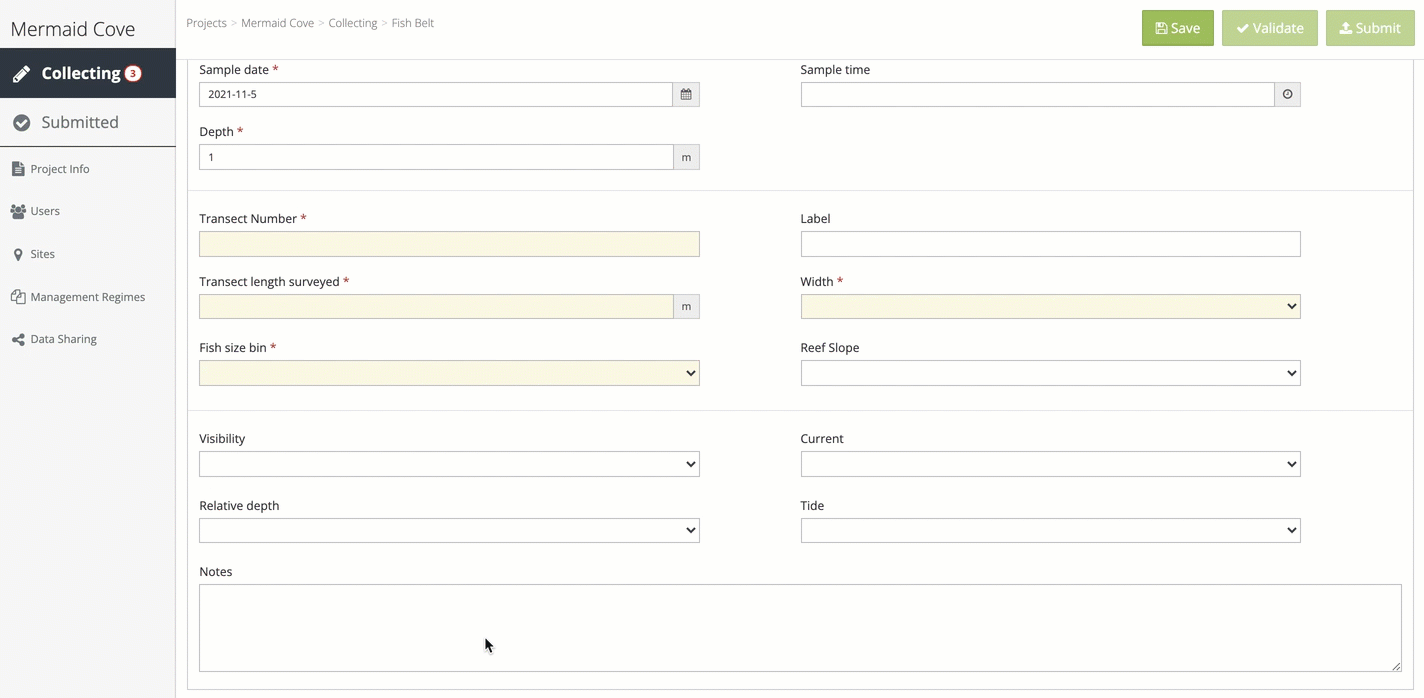
Task: Open the Sample date calendar picker icon
Action: tap(686, 94)
